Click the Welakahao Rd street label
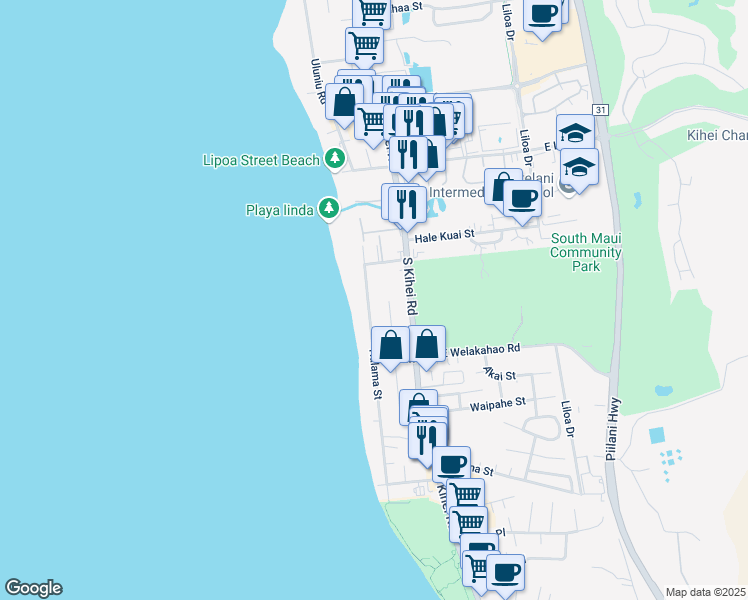The height and width of the screenshot is (600, 748). point(485,350)
